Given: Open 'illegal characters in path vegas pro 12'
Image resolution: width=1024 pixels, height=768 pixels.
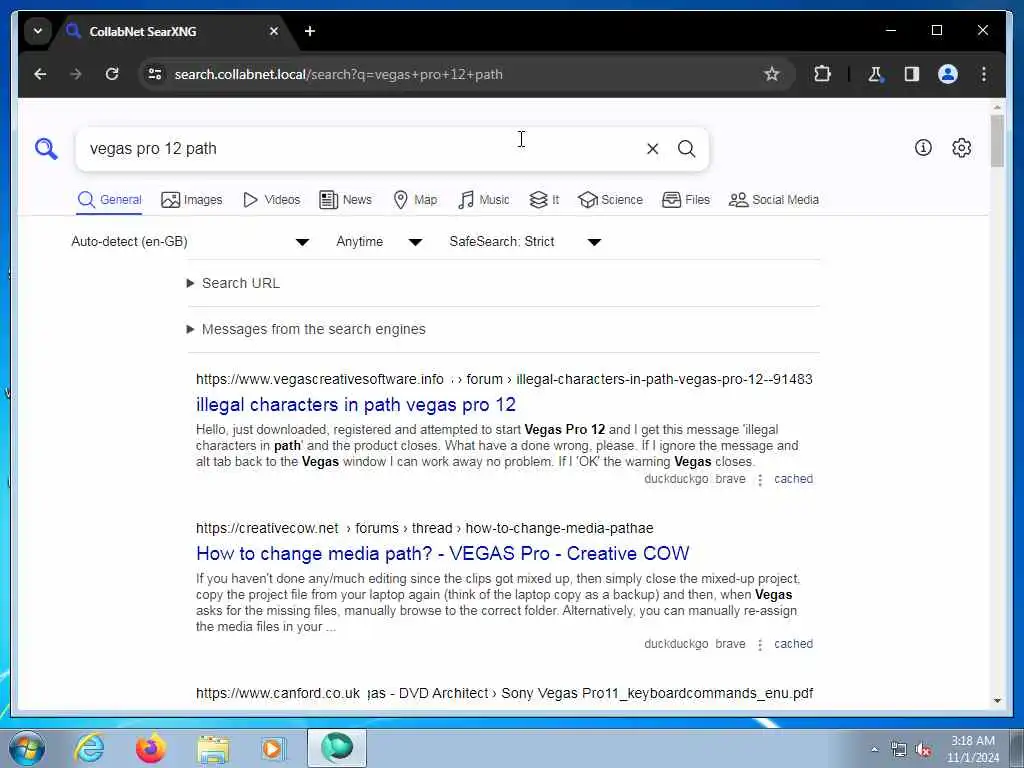Looking at the screenshot, I should pos(356,405).
